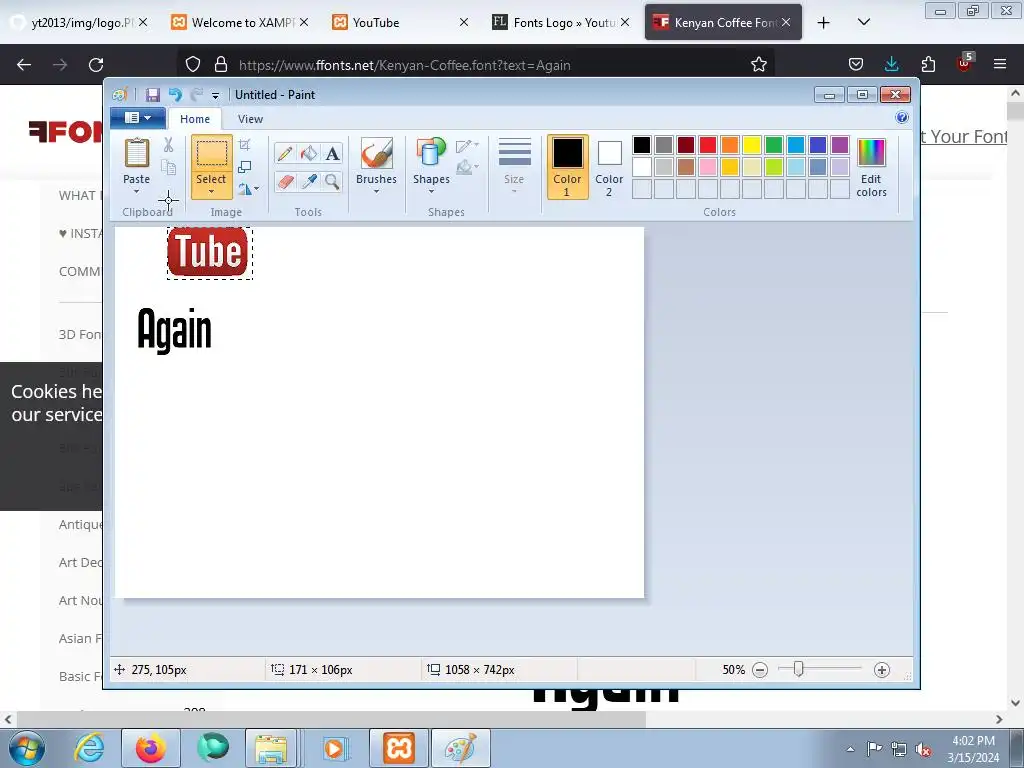Click the Cut scissors icon

point(168,144)
